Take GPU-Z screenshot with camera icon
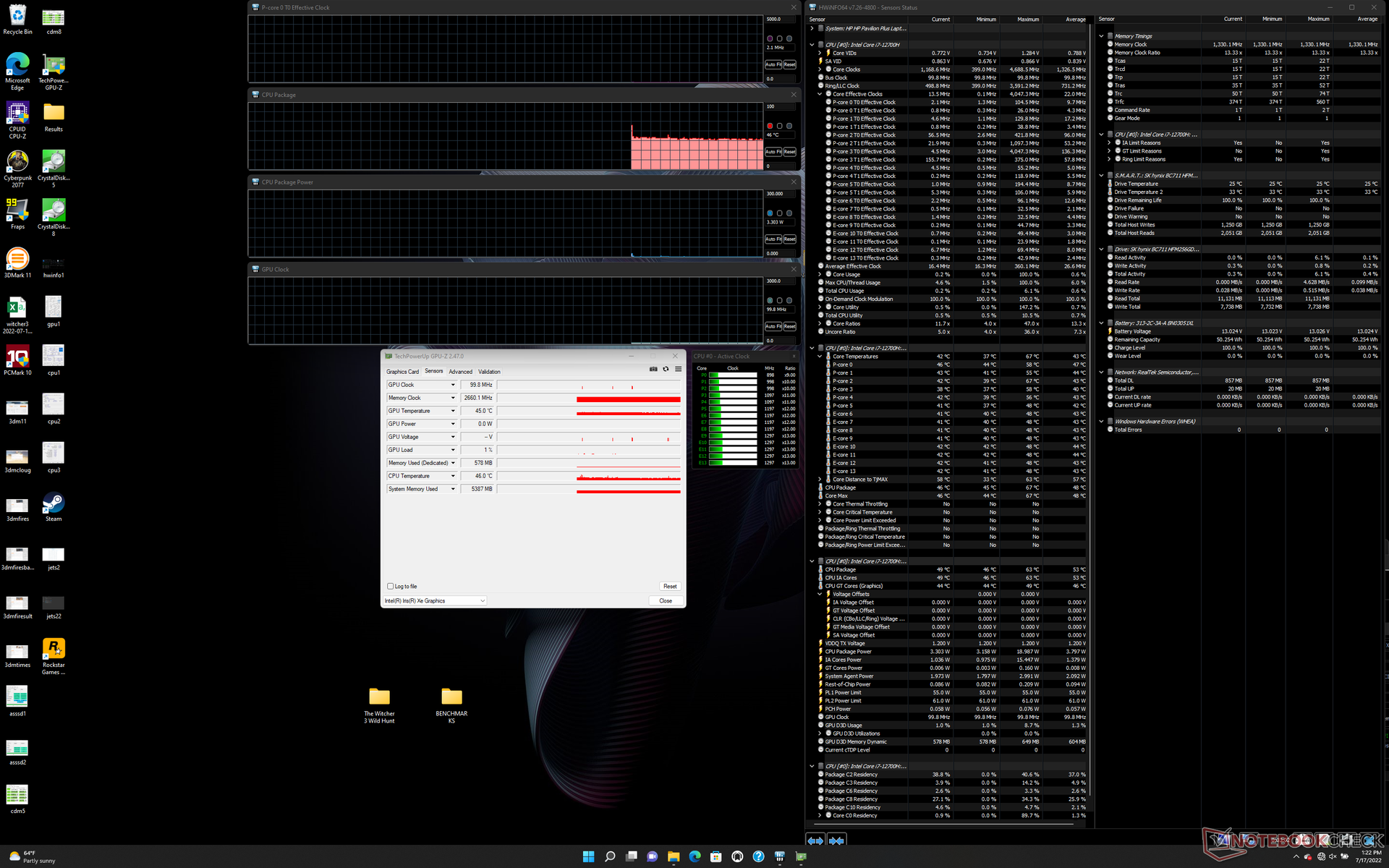 653,369
